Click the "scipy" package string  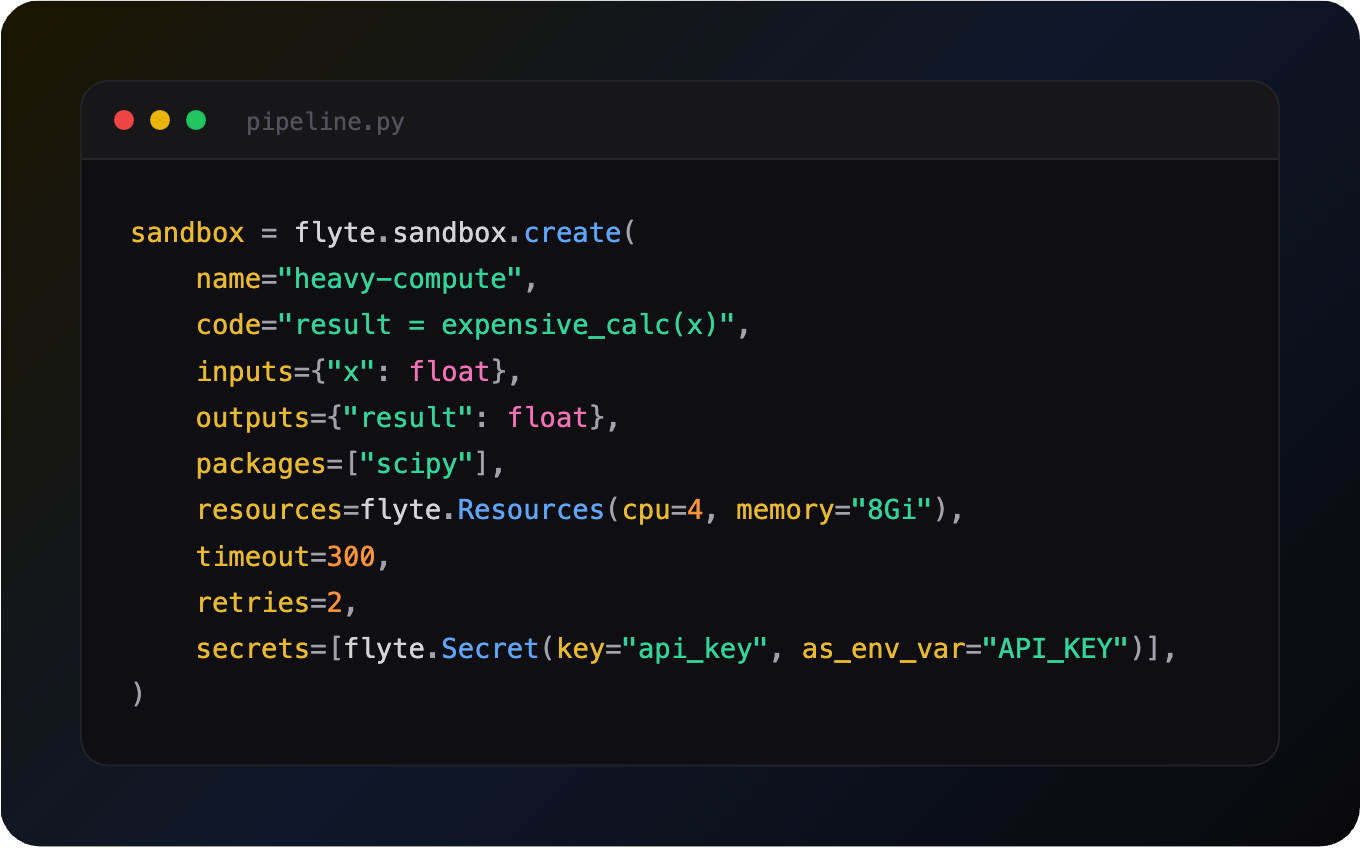417,464
